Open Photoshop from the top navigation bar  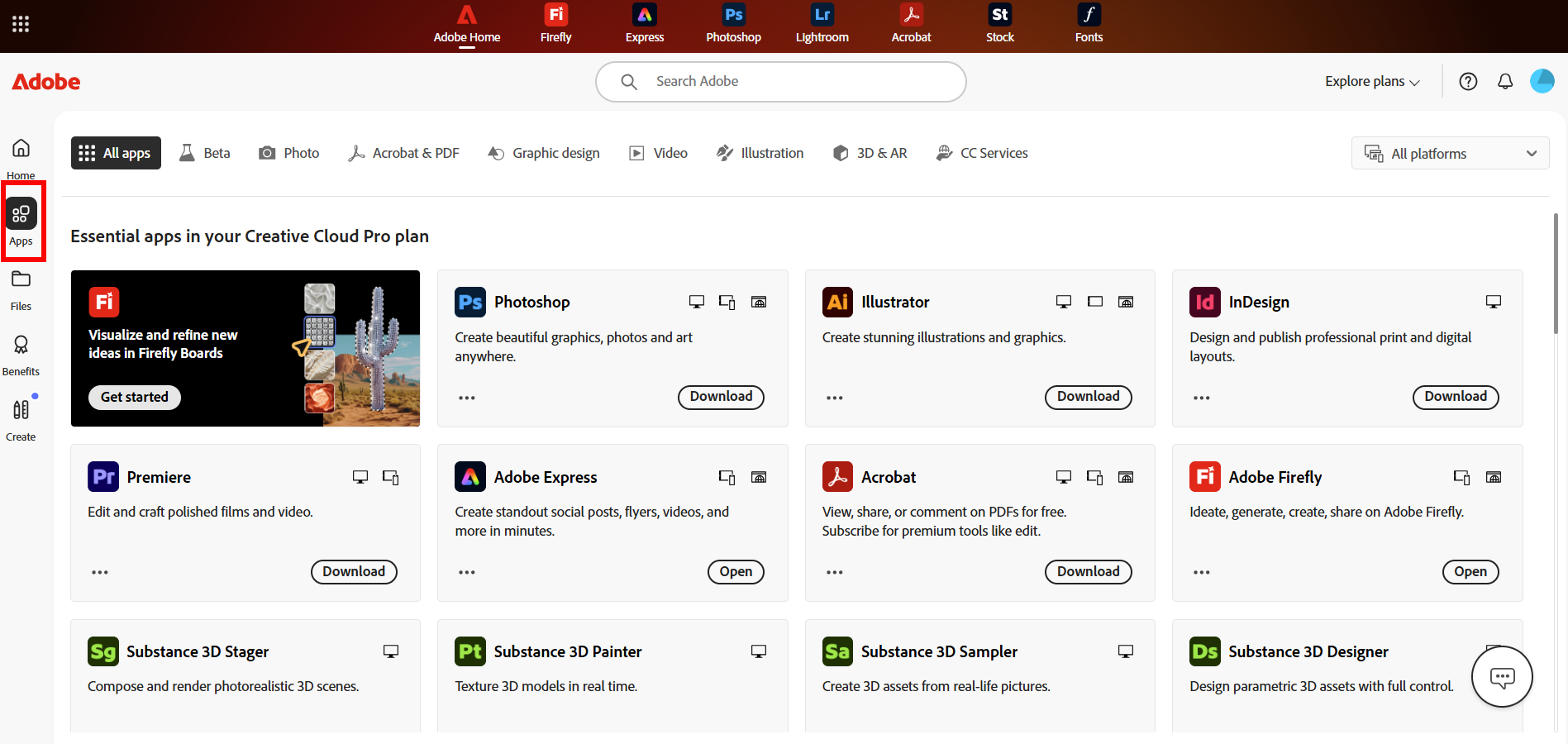pos(732,23)
